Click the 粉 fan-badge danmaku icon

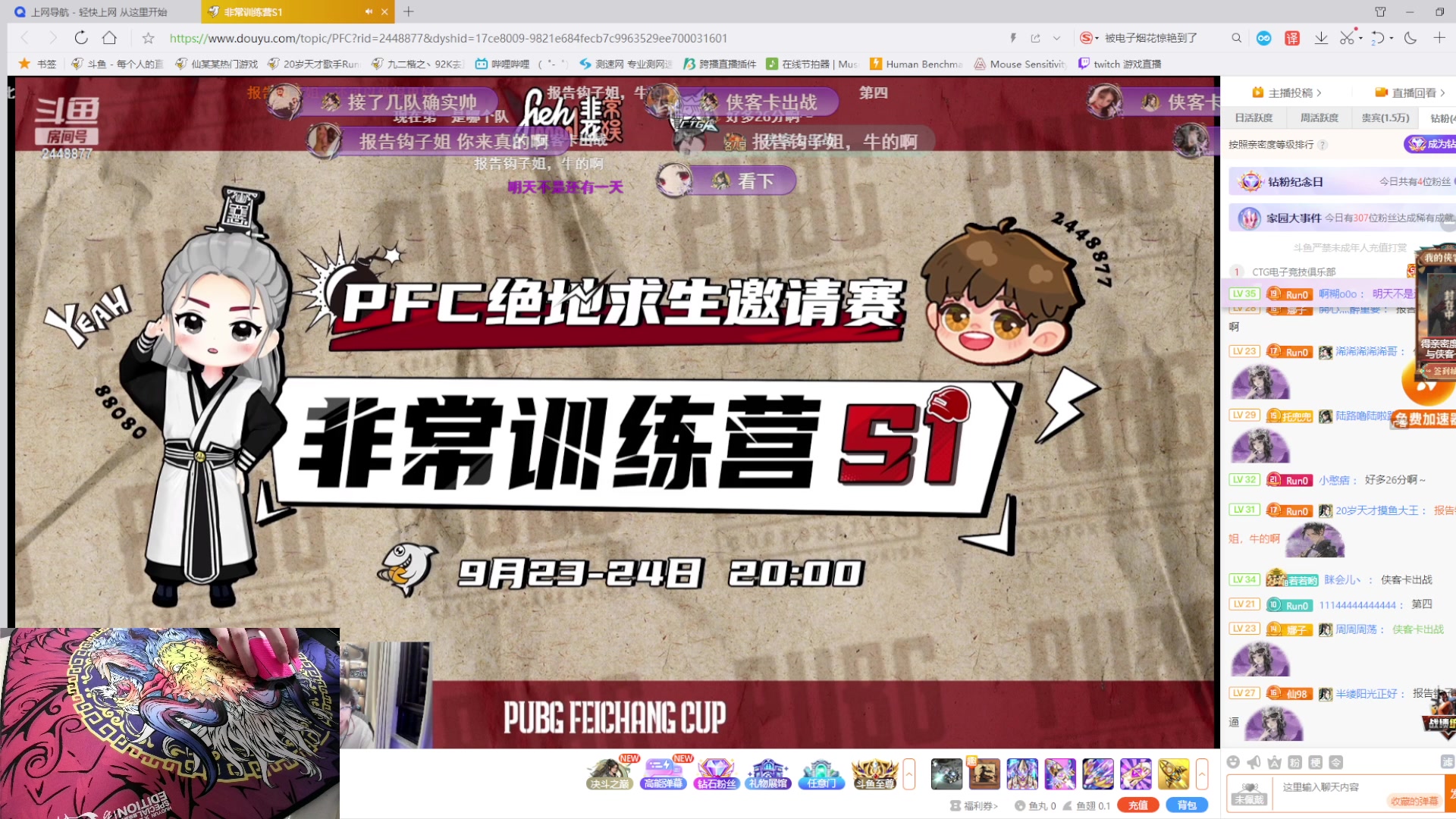[x=1294, y=763]
